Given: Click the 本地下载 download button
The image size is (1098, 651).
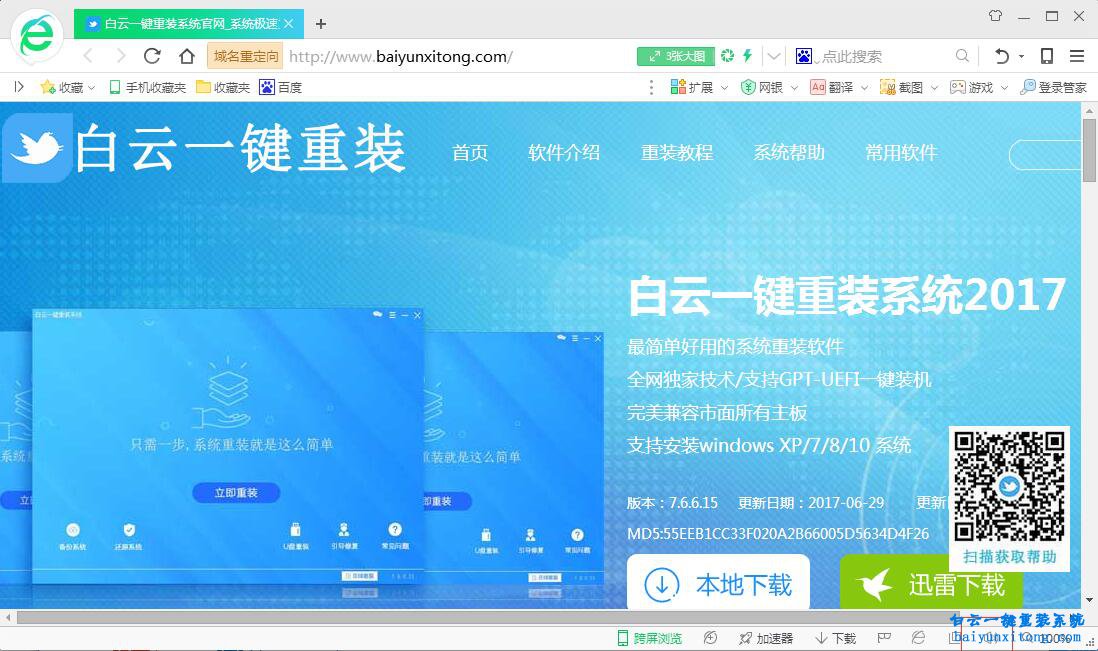Looking at the screenshot, I should [x=717, y=585].
